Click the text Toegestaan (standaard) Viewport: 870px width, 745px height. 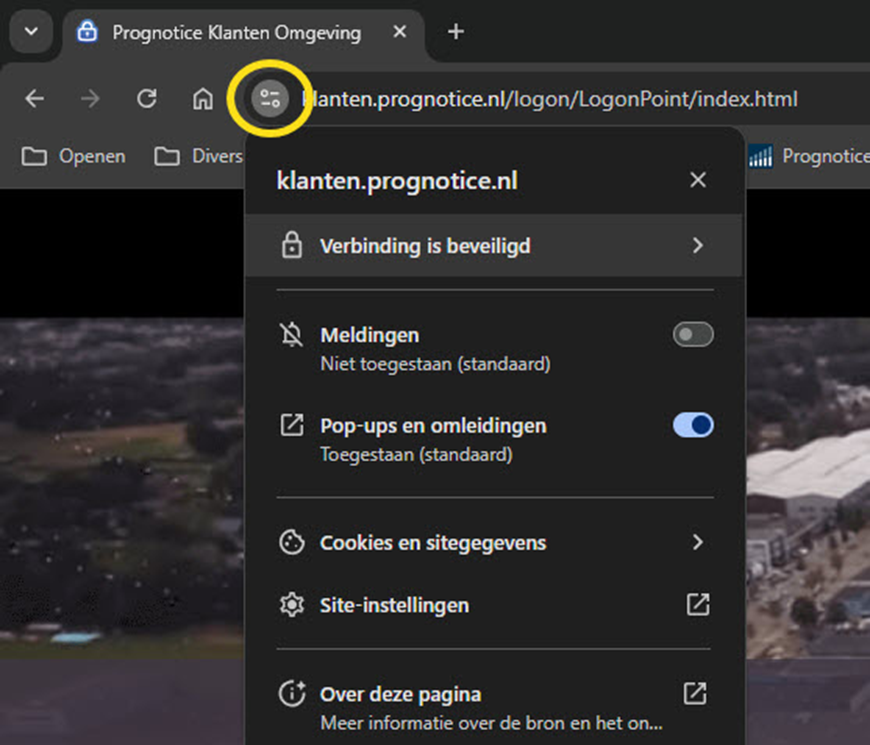coord(416,455)
